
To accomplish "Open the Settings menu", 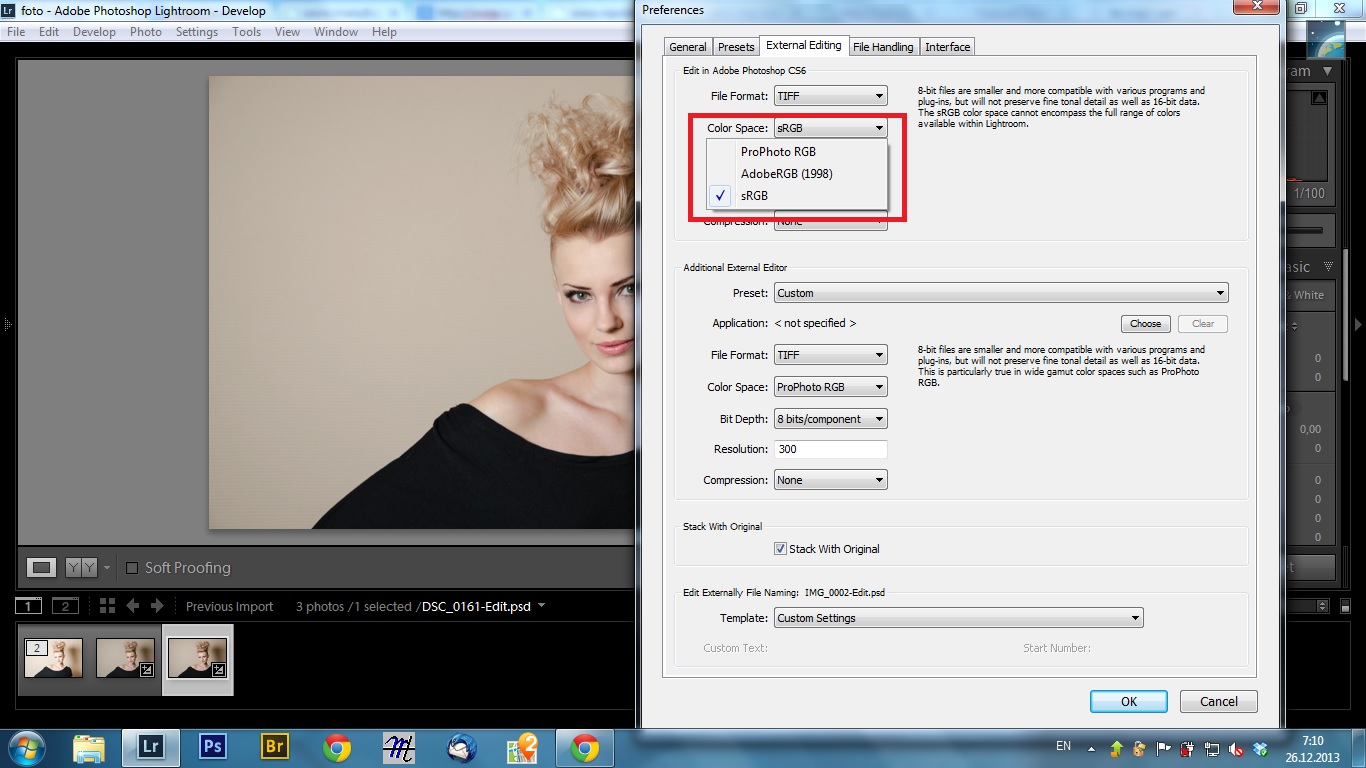I will click(x=197, y=32).
